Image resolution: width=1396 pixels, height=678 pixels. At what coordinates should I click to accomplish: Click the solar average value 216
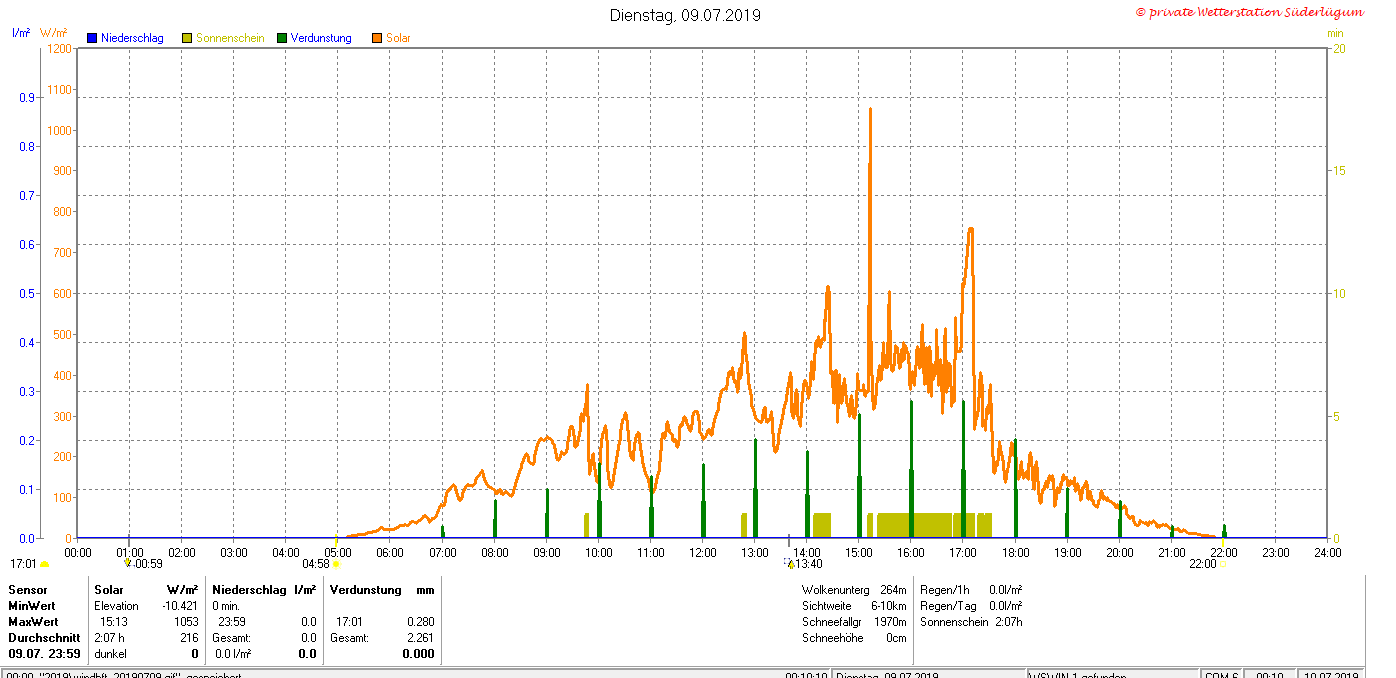190,638
